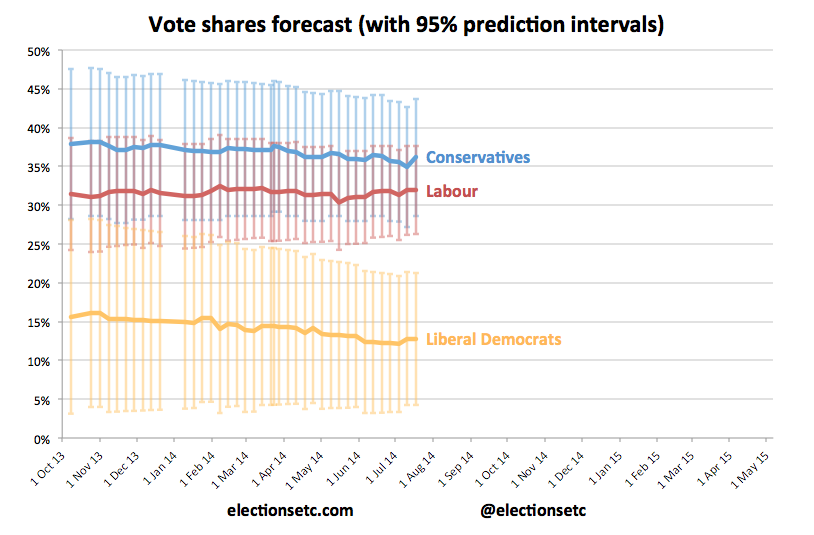The width and height of the screenshot is (814, 535).
Task: Click the chart title about vote shares forecast
Action: coord(407,24)
